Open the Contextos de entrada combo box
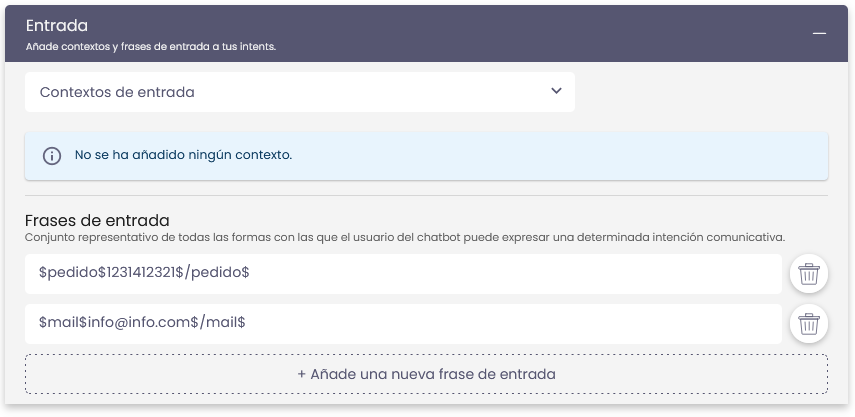855x417 pixels. coord(299,92)
